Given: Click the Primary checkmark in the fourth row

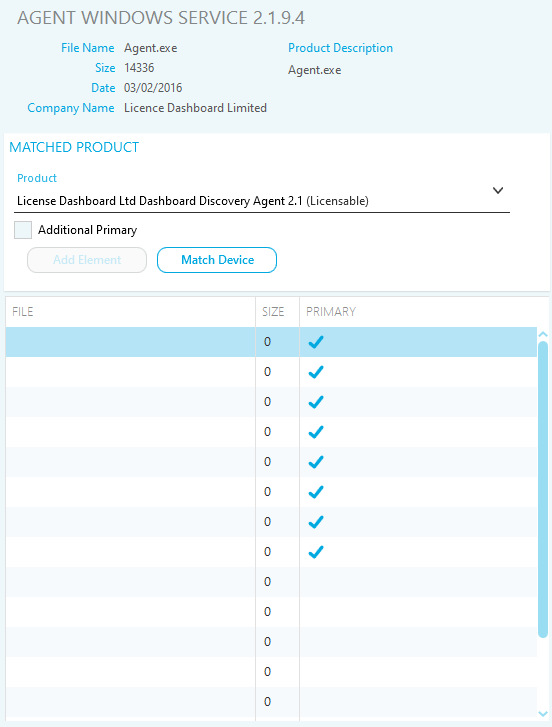Looking at the screenshot, I should pyautogui.click(x=316, y=432).
